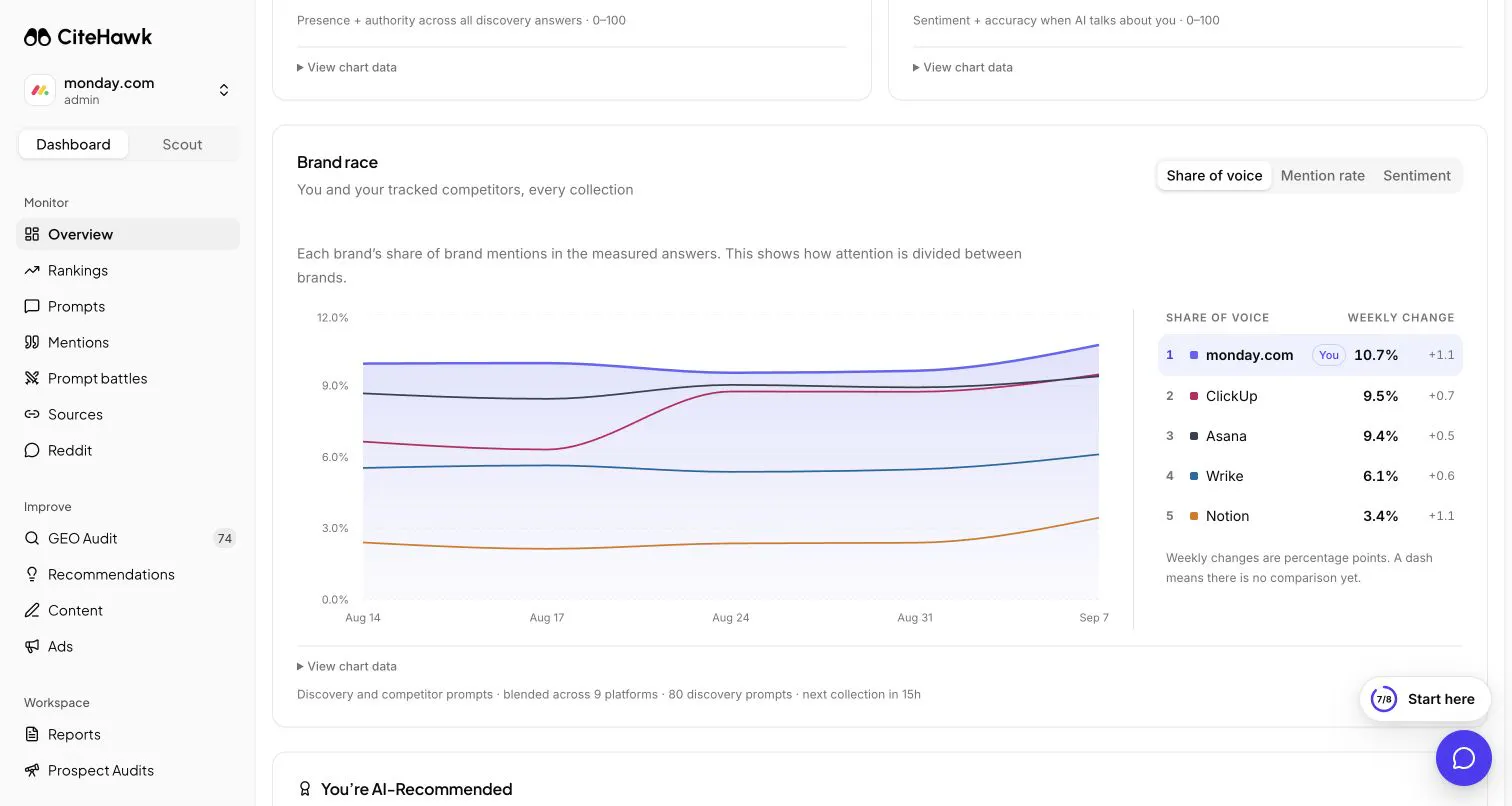
Task: Open Prompt battles
Action: 128,378
